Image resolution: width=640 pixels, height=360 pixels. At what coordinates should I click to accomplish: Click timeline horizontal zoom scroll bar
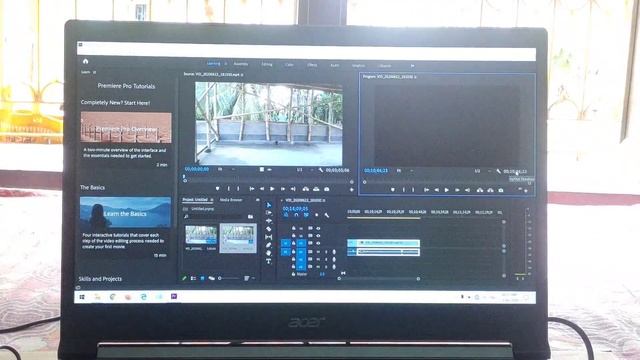(x=378, y=278)
